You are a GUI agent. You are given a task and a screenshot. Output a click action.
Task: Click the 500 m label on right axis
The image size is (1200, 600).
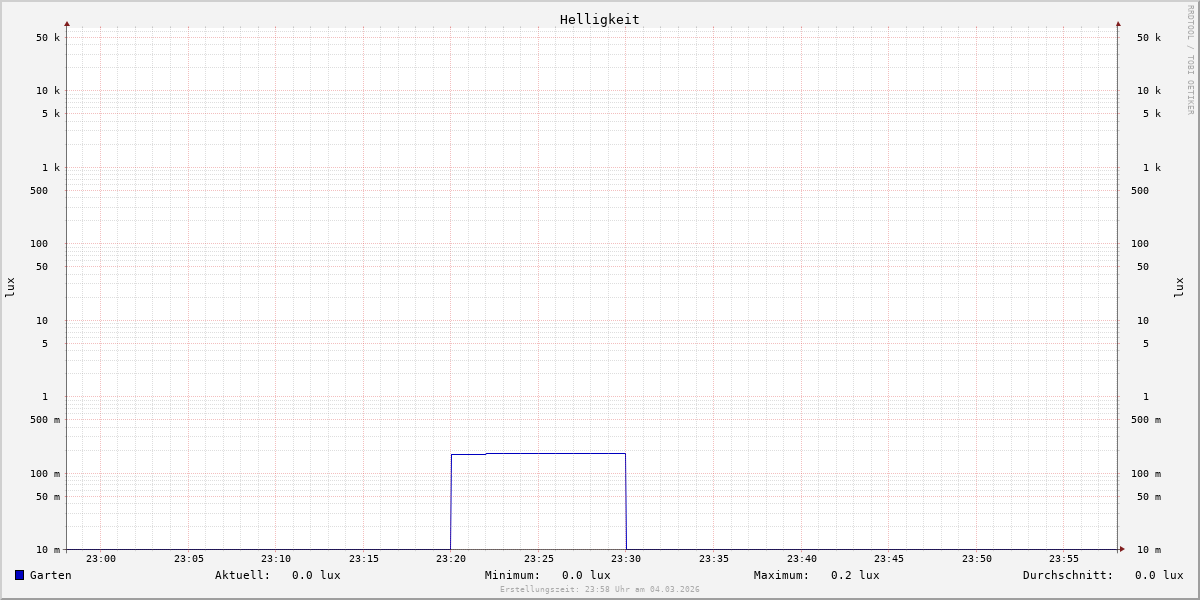(1146, 420)
